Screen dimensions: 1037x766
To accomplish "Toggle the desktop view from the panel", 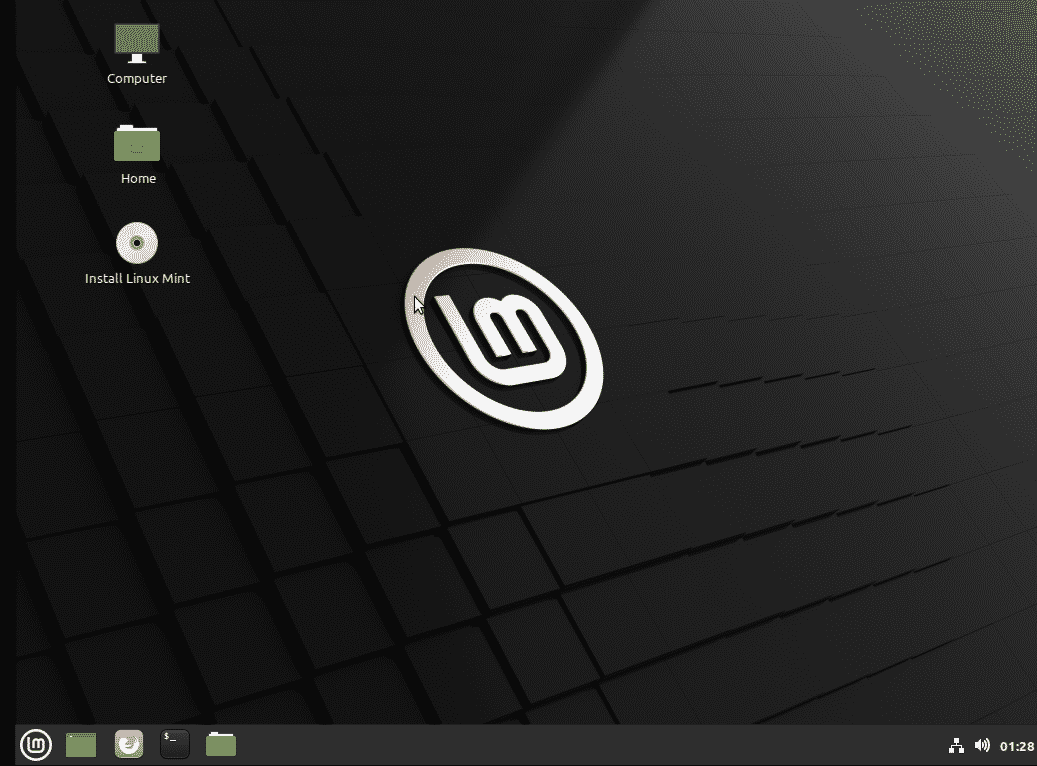I will click(80, 744).
